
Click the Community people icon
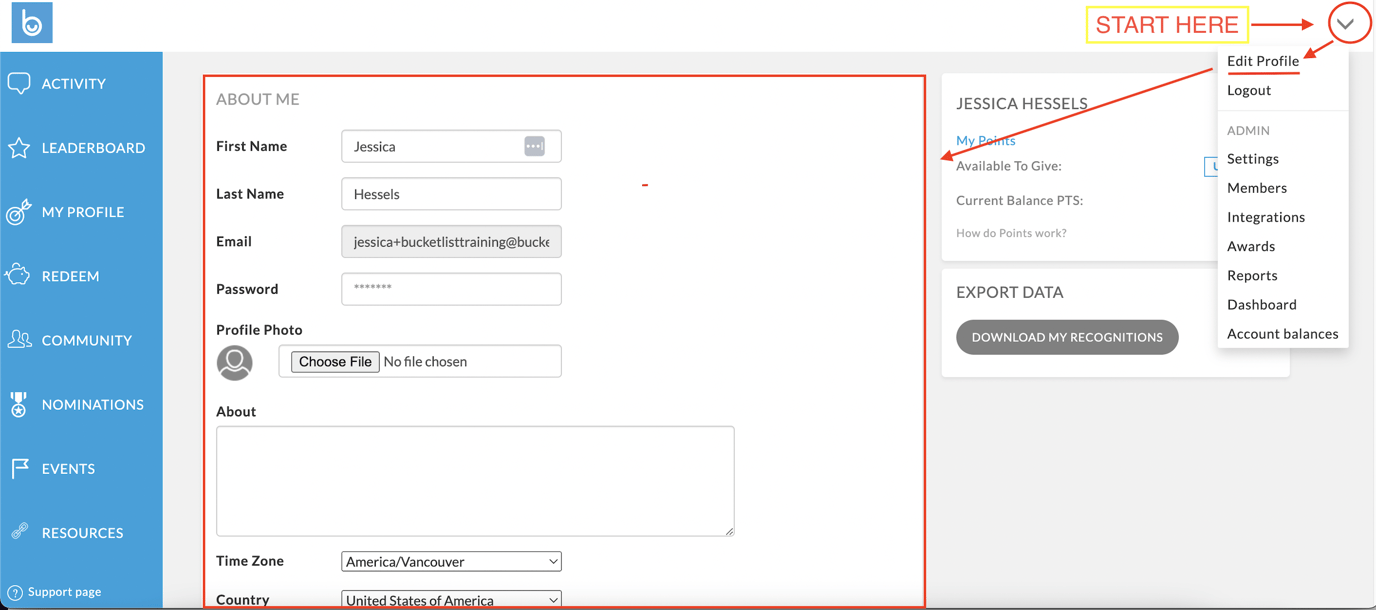[19, 340]
